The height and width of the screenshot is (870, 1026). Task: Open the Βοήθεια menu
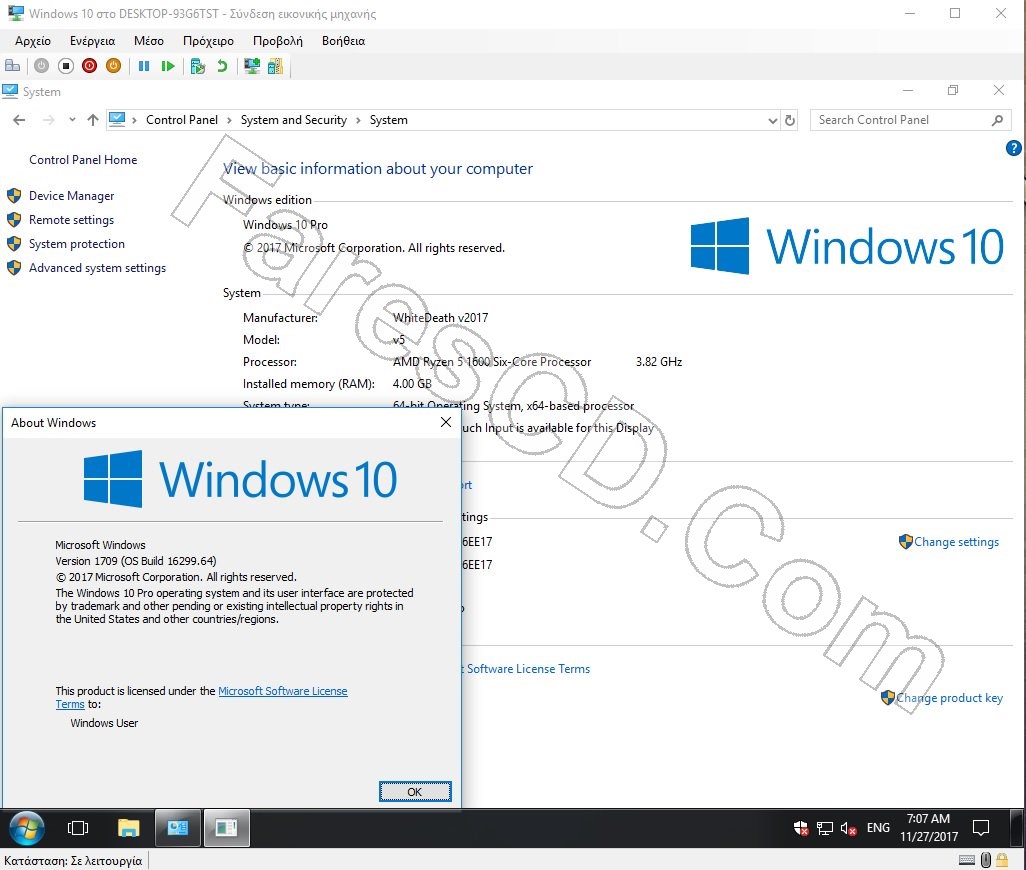coord(343,41)
